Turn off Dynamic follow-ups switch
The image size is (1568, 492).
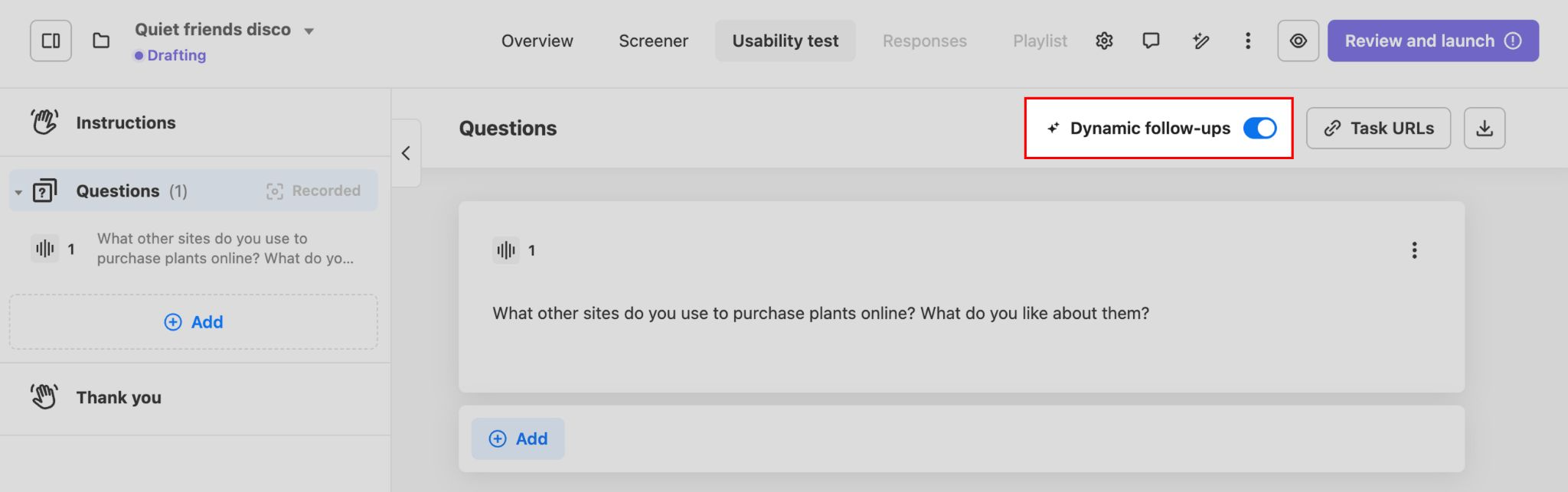[1259, 128]
